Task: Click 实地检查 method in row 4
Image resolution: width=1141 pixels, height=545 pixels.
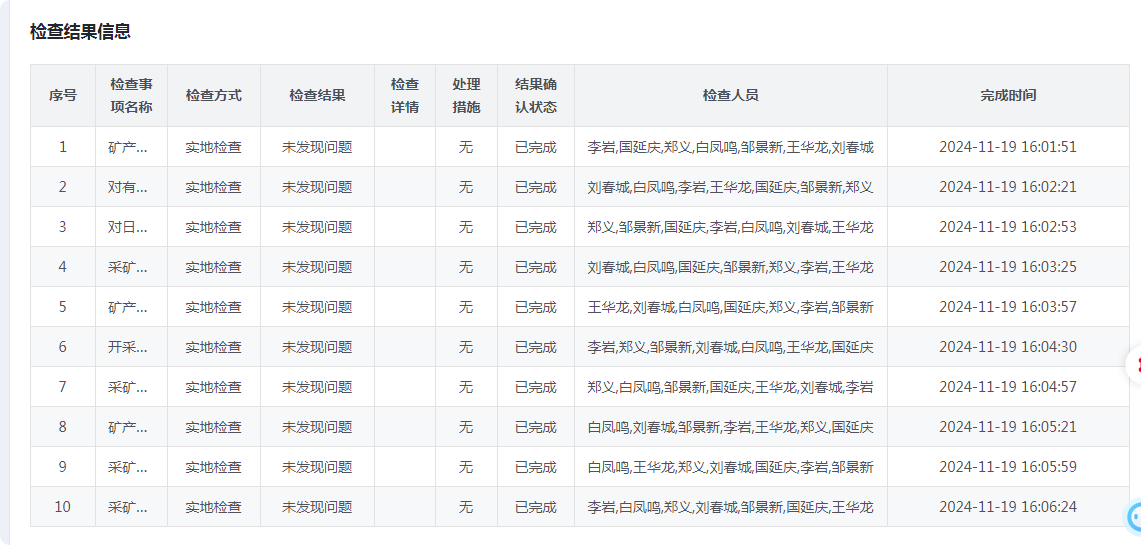Action: click(x=213, y=267)
